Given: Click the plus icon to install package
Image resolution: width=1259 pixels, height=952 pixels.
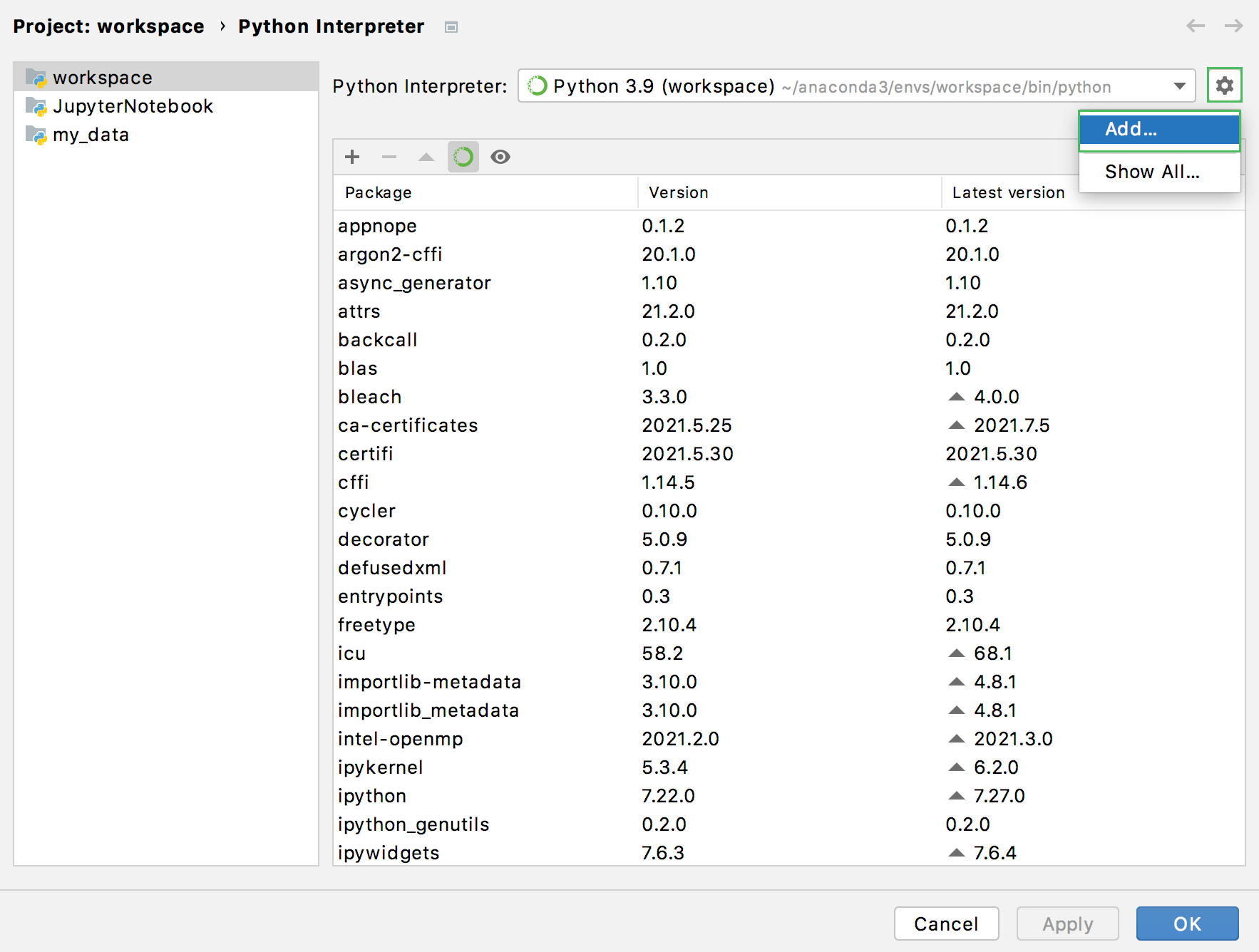Looking at the screenshot, I should 352,157.
